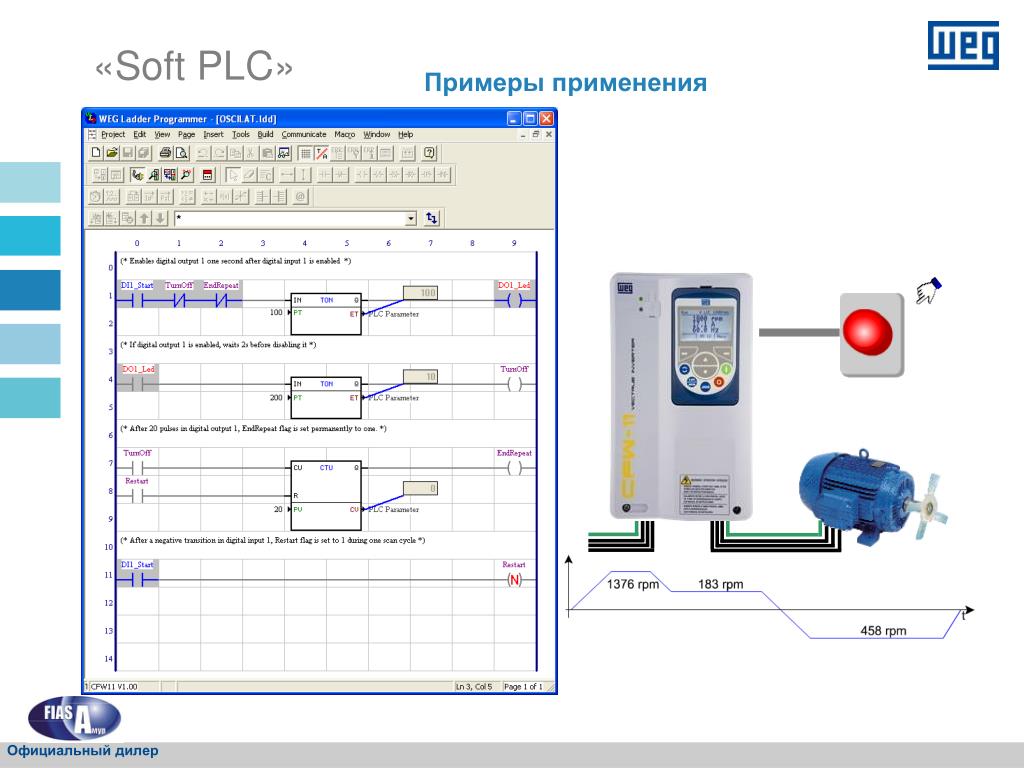Click the 'CFW11 V1.00' status bar entry
The image size is (1024, 768).
click(x=113, y=686)
